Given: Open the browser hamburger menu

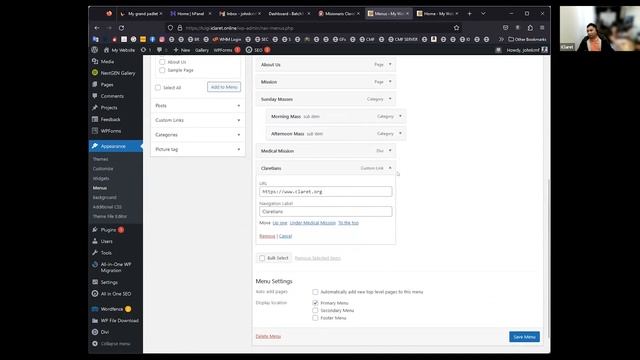Looking at the screenshot, I should pos(542,28).
